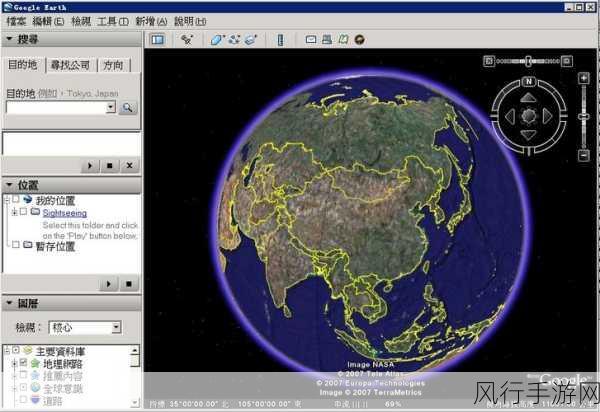Click in the 目的地 search input field

coord(56,107)
